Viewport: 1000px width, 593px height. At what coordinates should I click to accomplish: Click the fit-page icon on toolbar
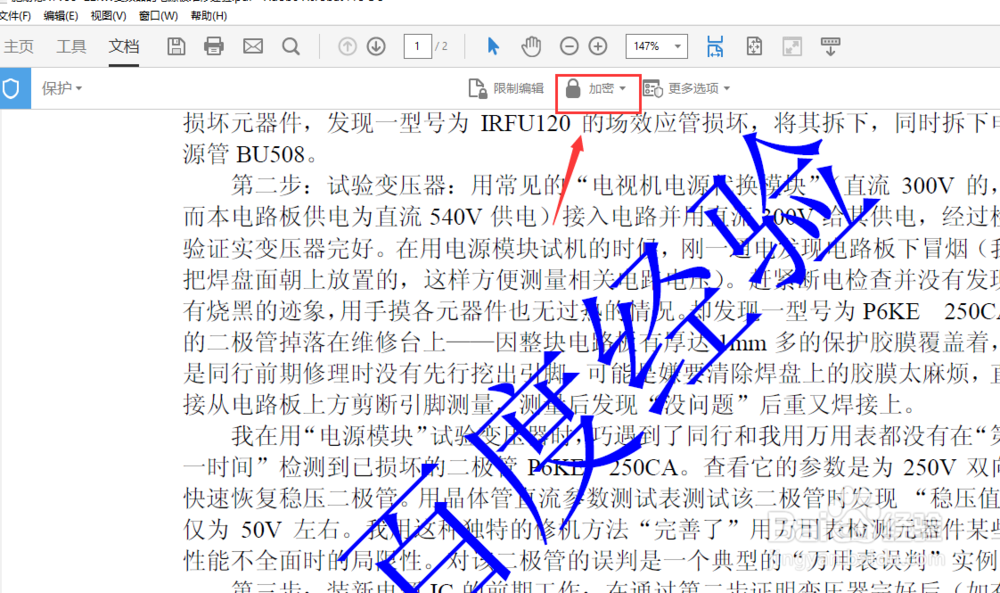(x=754, y=46)
